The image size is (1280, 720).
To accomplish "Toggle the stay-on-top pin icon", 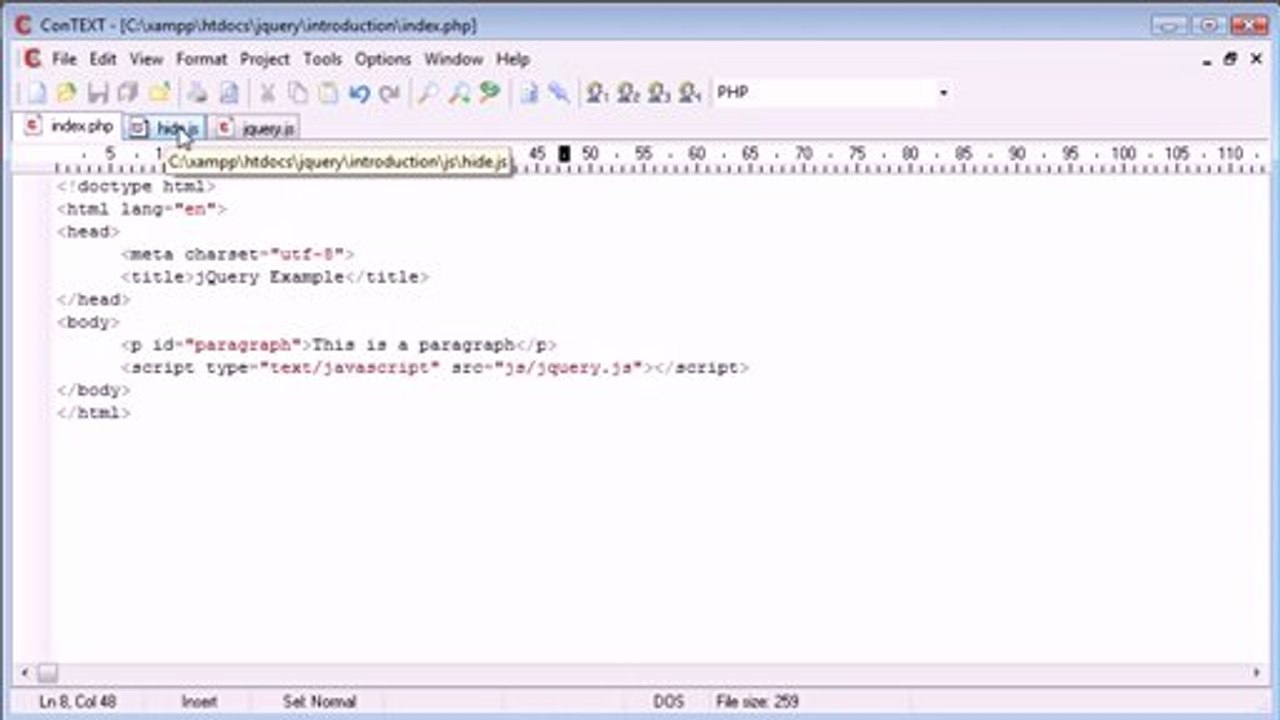I will tap(559, 93).
